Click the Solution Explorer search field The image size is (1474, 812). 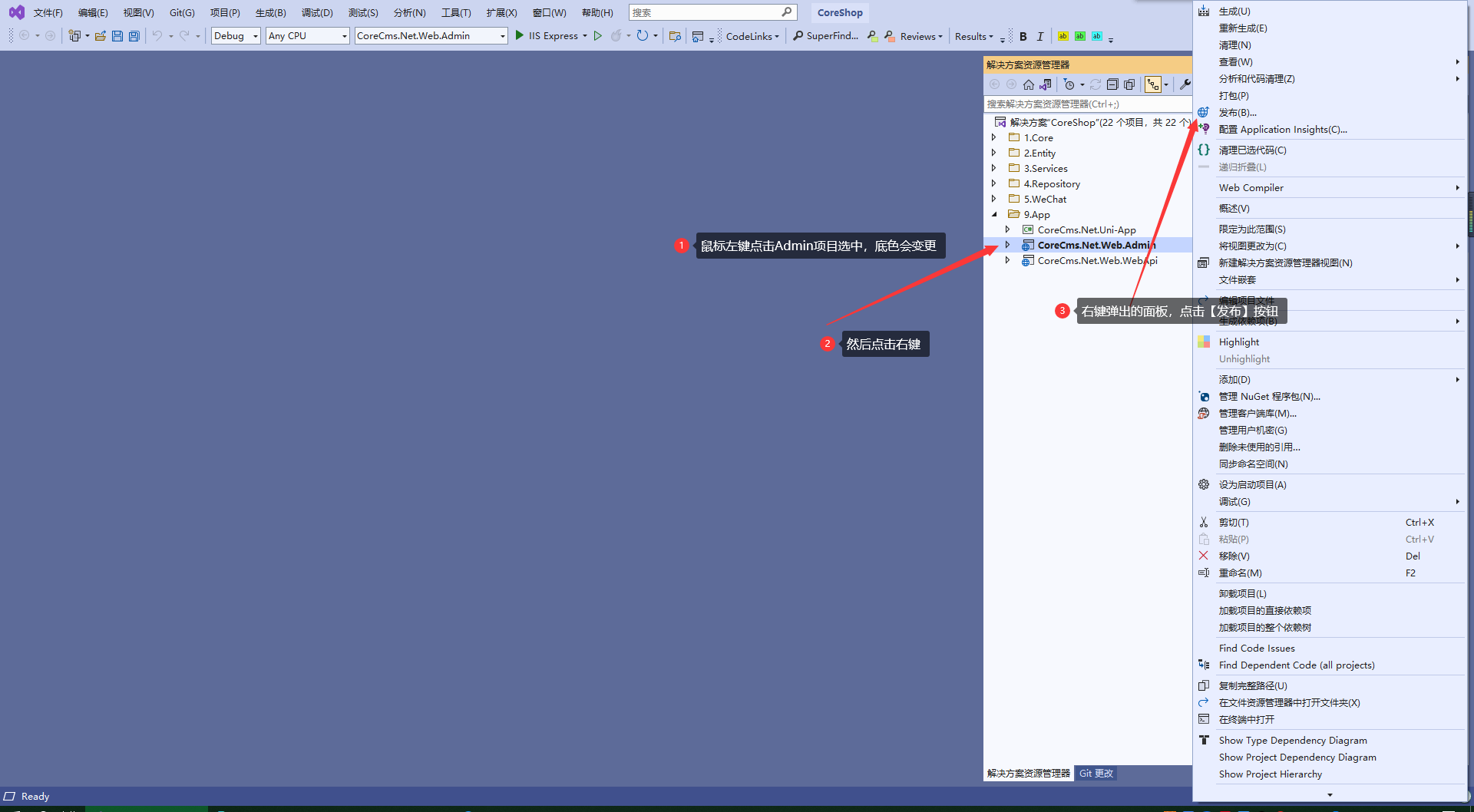pyautogui.click(x=1086, y=104)
